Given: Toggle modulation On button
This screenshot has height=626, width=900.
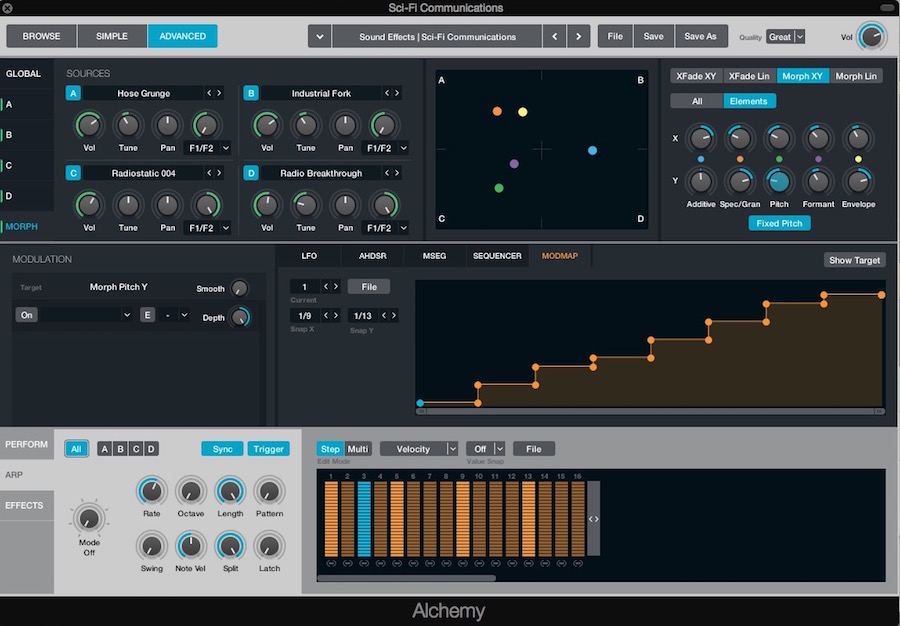Looking at the screenshot, I should click(26, 314).
